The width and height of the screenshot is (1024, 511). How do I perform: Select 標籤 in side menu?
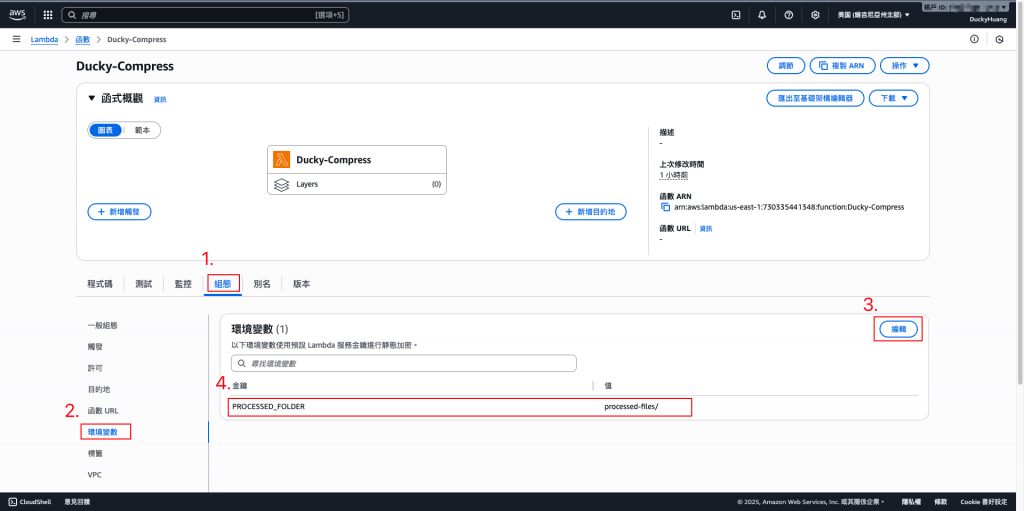[x=95, y=453]
